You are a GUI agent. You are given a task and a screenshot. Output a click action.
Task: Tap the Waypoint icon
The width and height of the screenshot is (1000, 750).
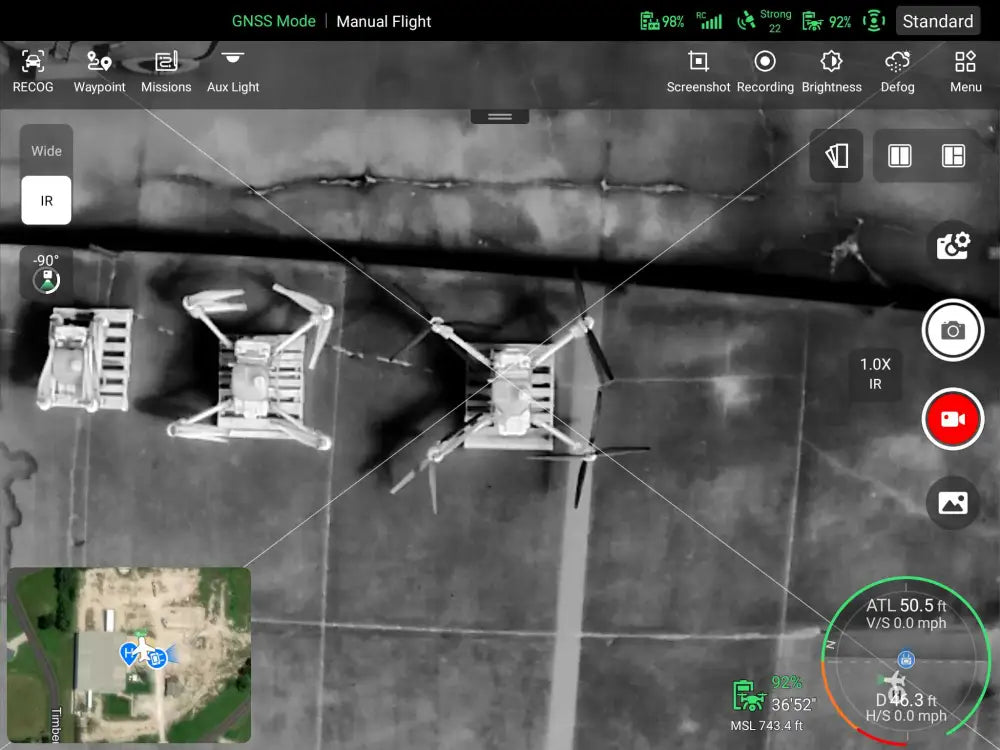tap(99, 71)
